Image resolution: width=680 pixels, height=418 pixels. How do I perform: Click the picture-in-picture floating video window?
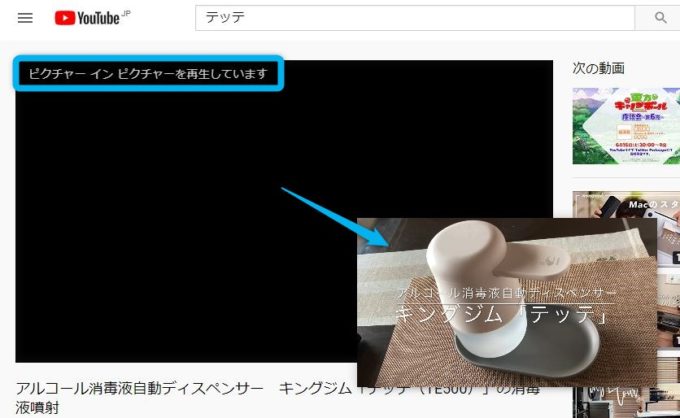point(507,302)
